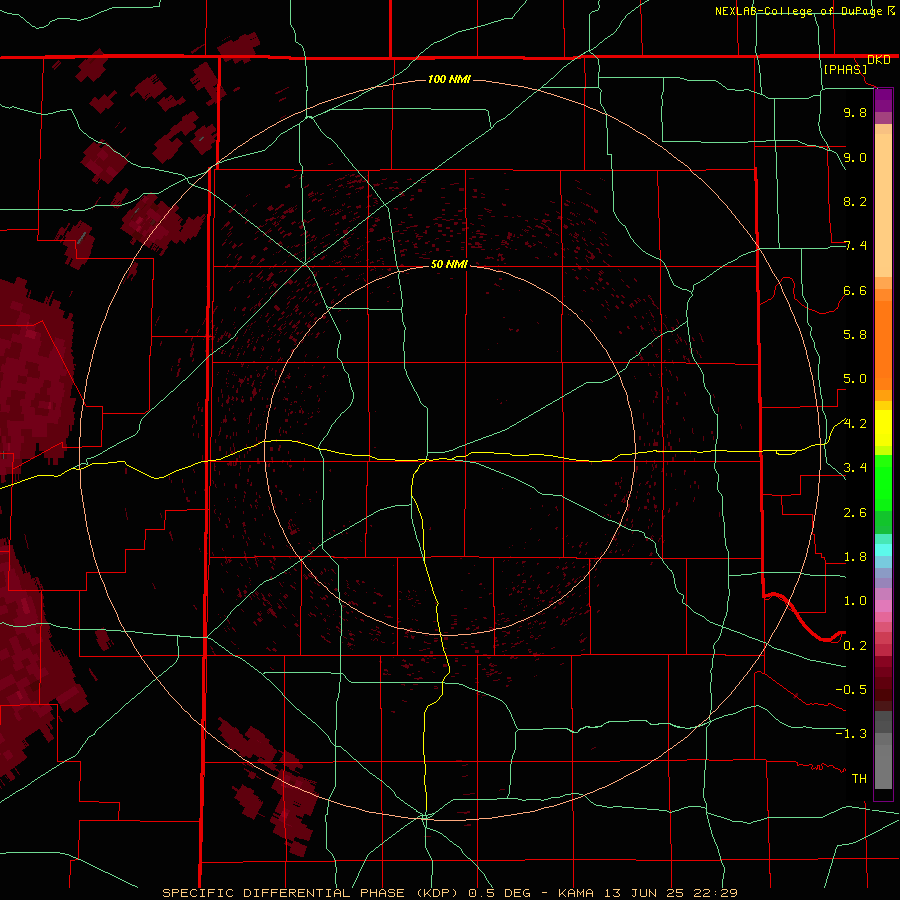This screenshot has height=900, width=900.
Task: Click the -0.5 legend value
Action: pyautogui.click(x=851, y=690)
